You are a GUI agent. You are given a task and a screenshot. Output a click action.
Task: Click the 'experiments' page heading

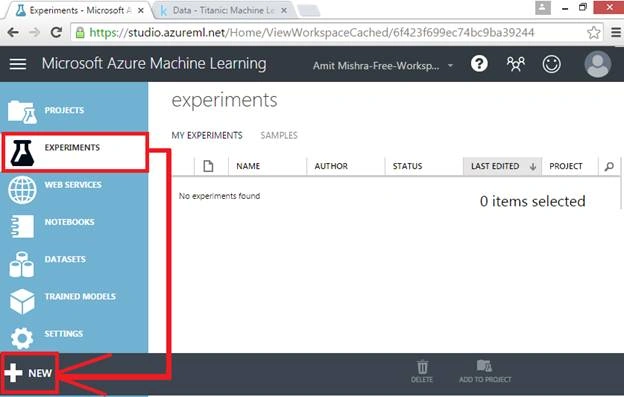224,100
